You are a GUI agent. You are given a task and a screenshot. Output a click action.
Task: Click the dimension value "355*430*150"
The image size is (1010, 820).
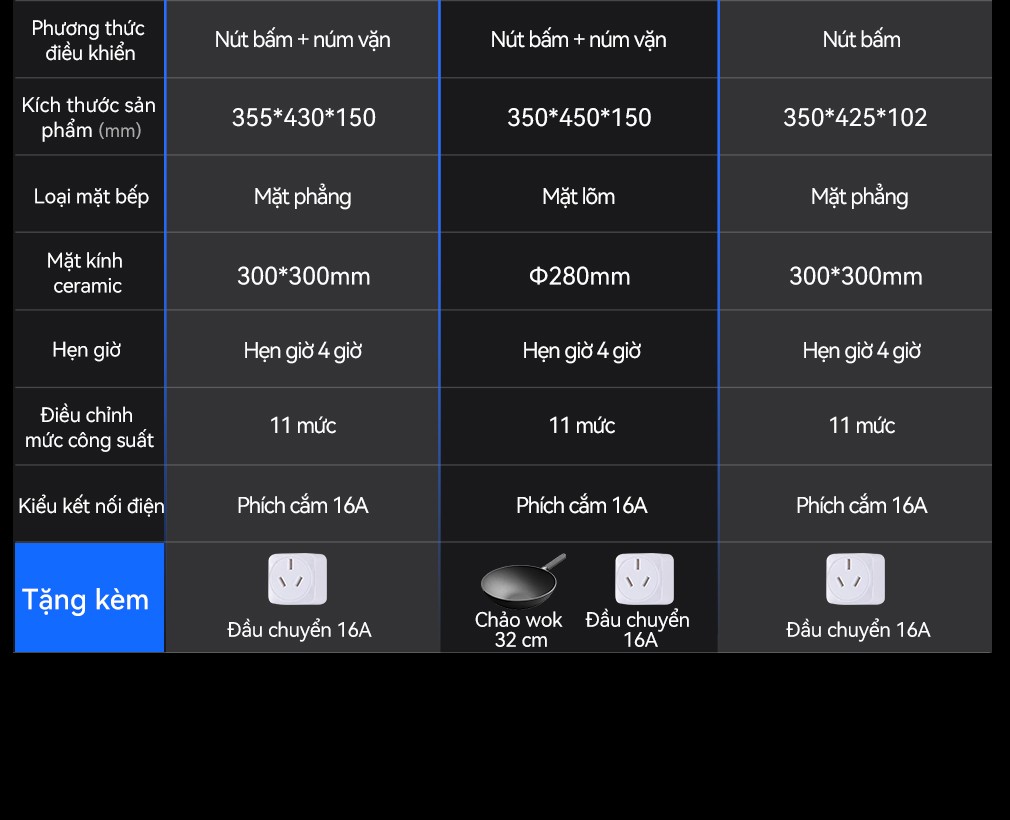[303, 117]
